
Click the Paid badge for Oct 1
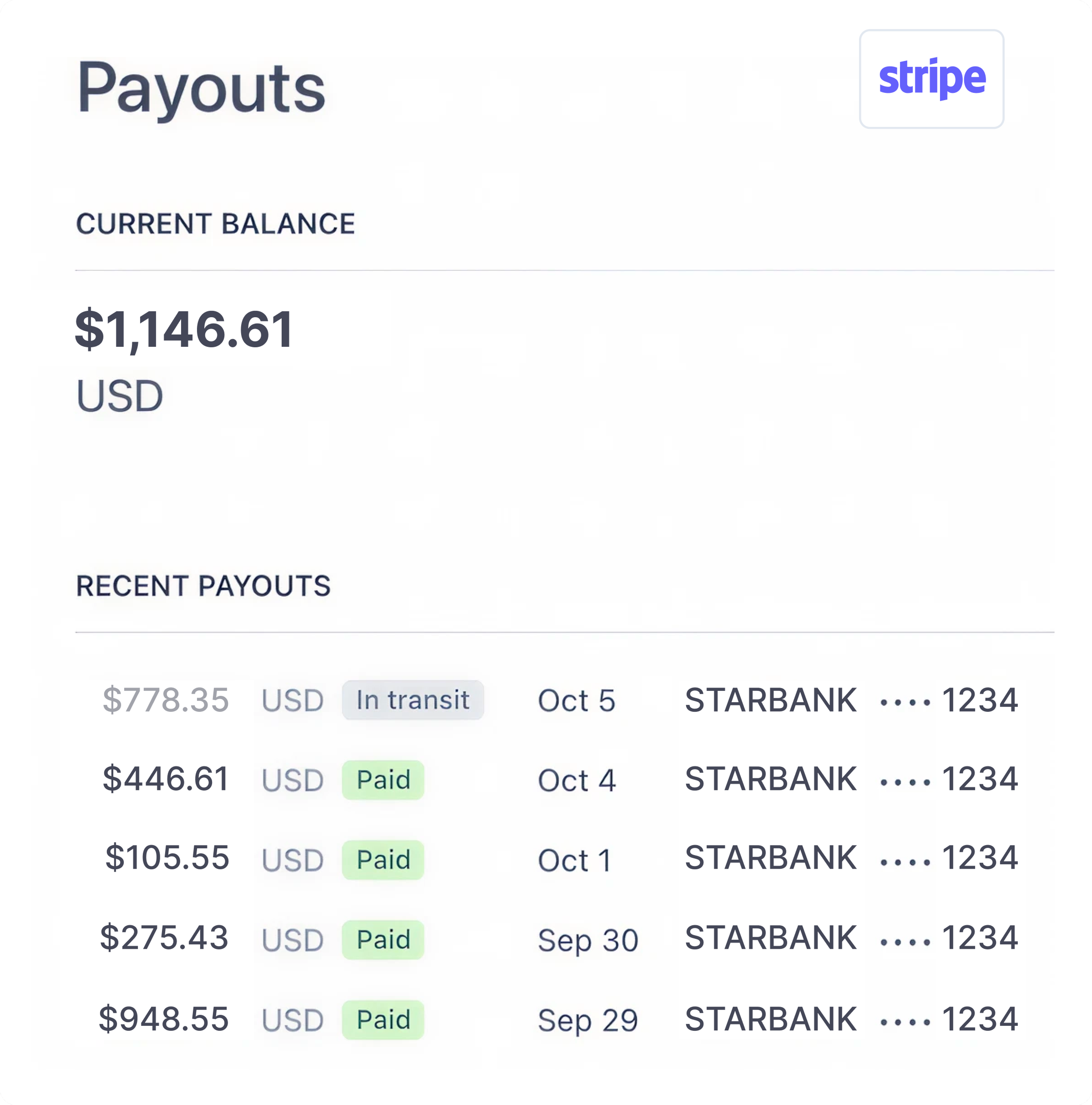tap(383, 859)
